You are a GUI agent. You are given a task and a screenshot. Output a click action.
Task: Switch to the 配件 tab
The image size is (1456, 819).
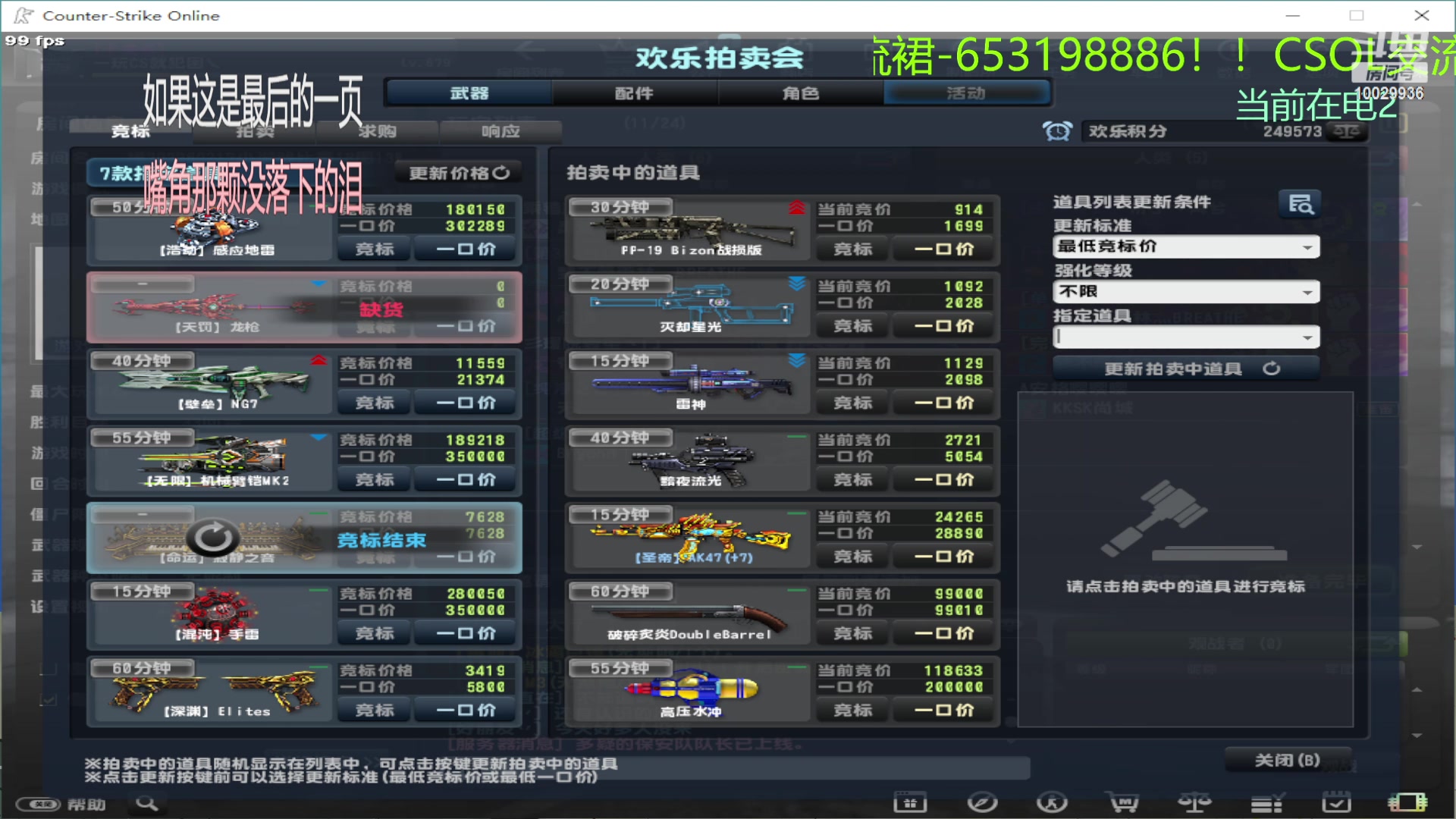[635, 93]
